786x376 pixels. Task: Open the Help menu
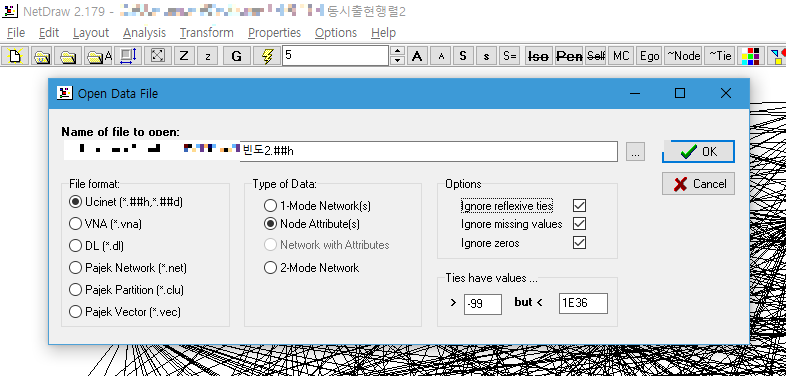pyautogui.click(x=383, y=33)
